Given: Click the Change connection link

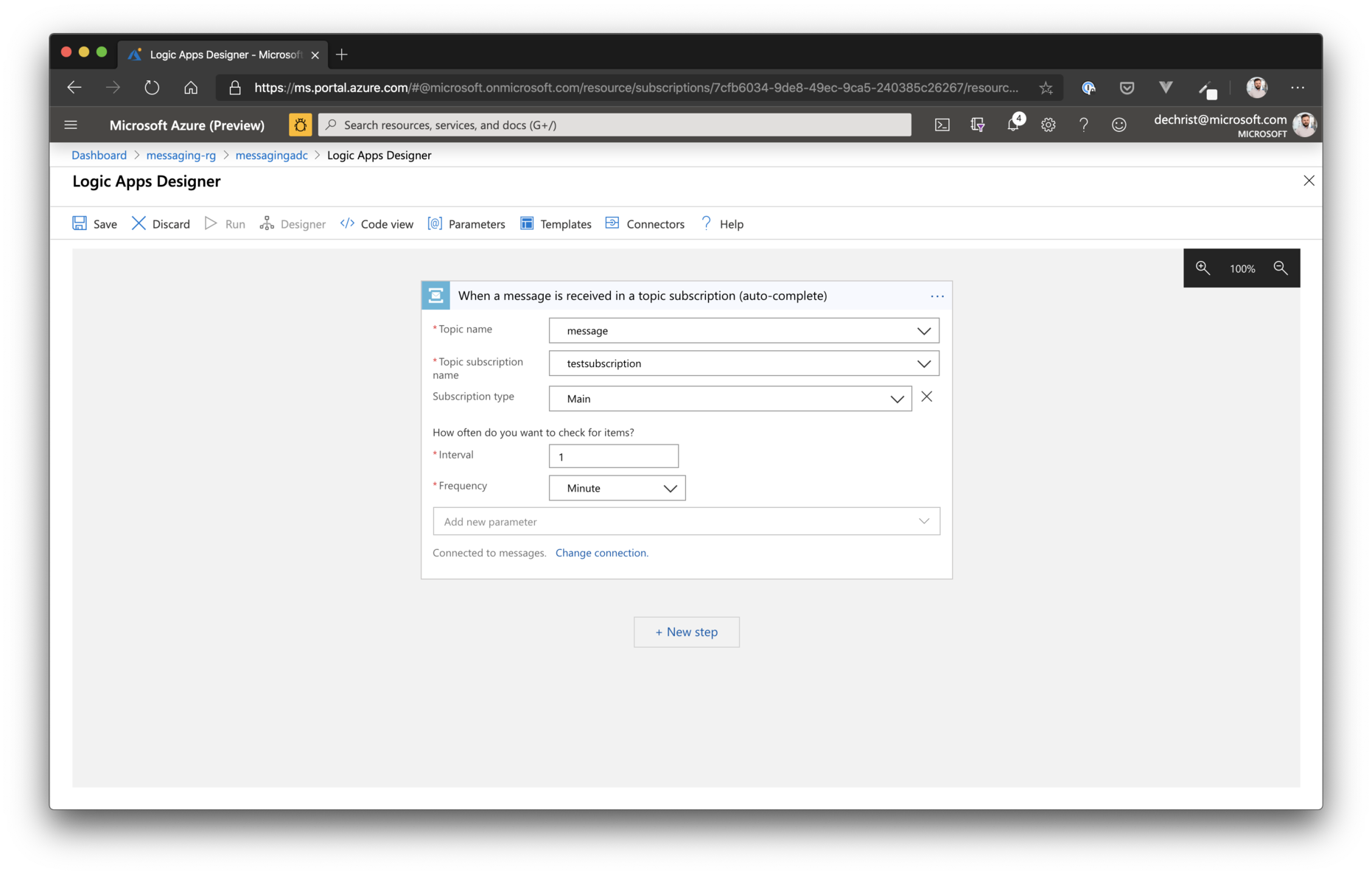Looking at the screenshot, I should [x=601, y=553].
